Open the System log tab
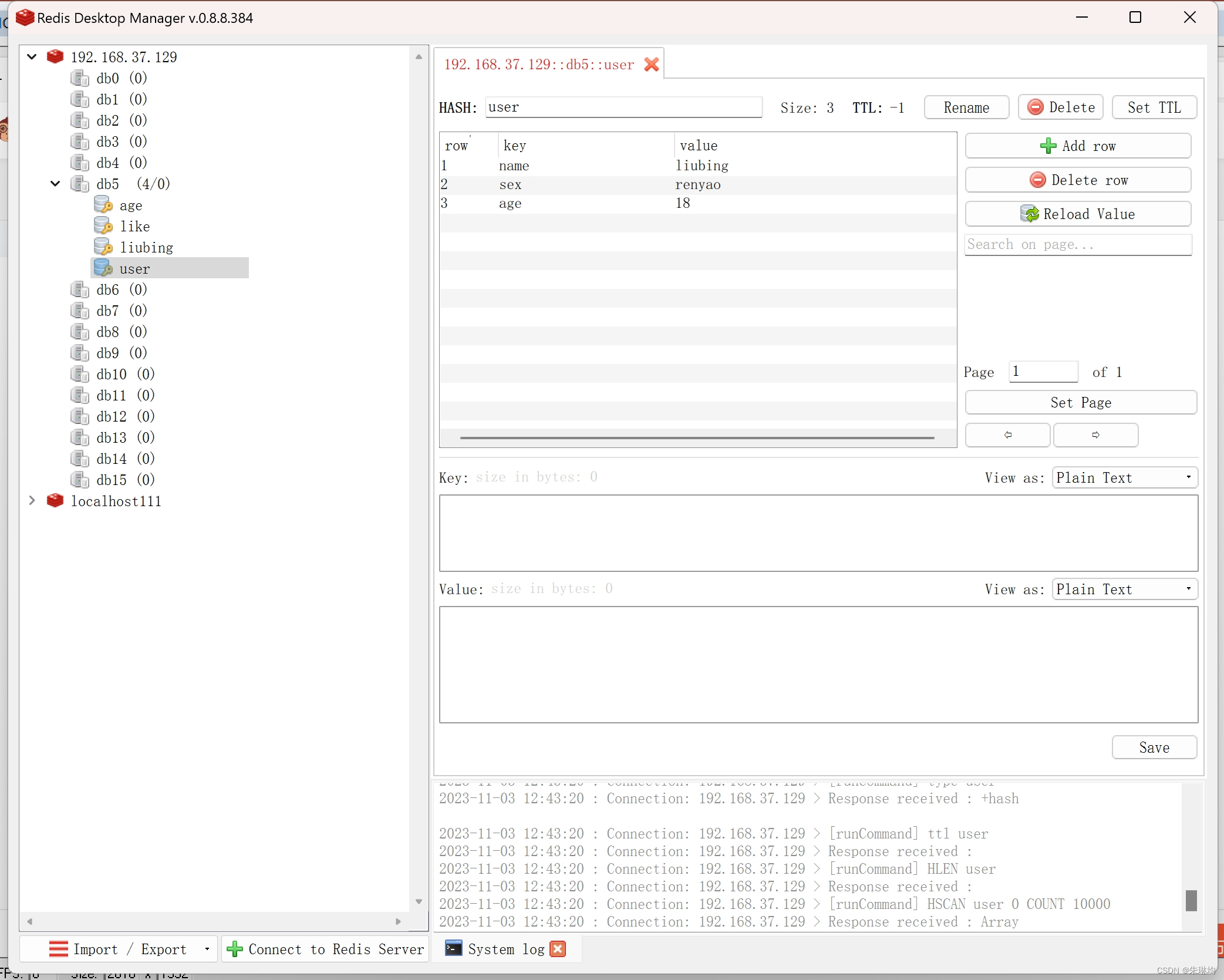 pyautogui.click(x=506, y=949)
